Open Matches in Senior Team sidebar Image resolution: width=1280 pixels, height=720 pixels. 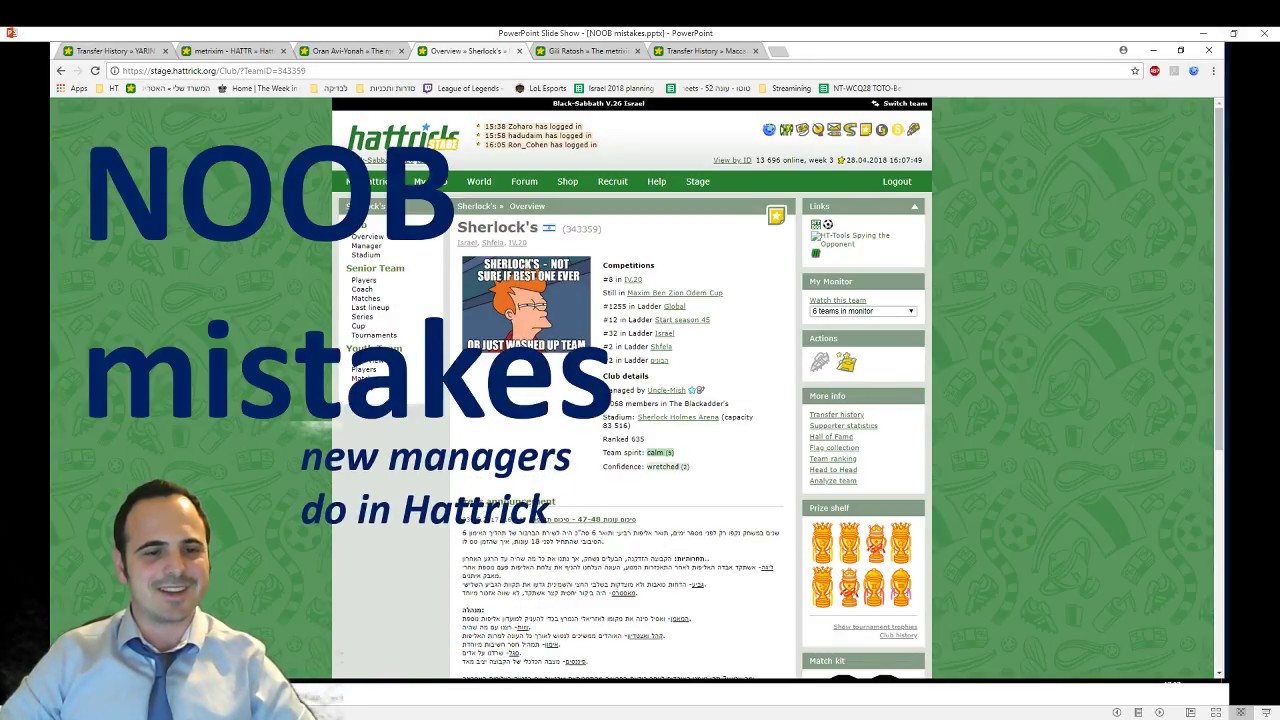[365, 299]
